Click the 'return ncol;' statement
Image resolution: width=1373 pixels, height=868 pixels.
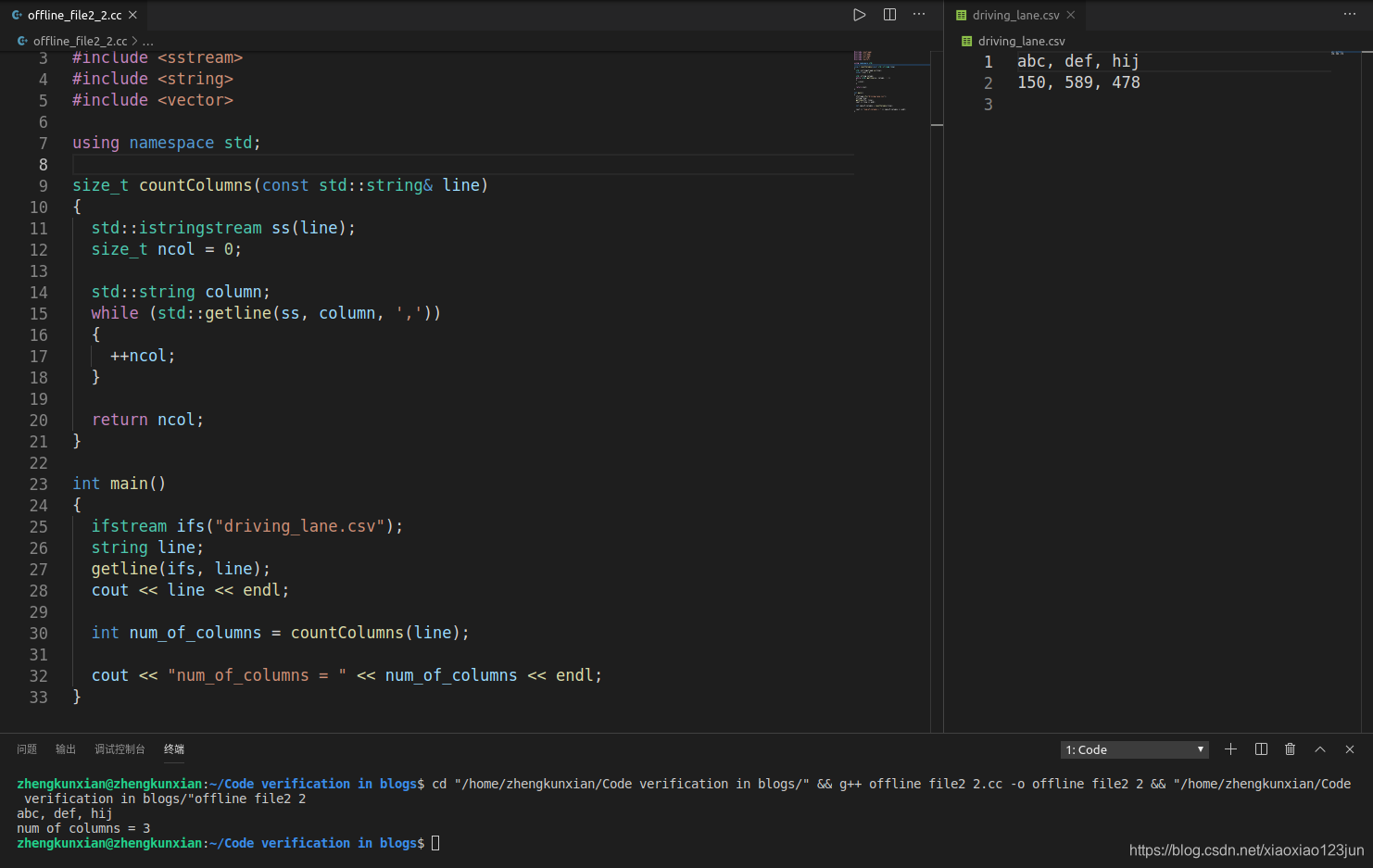coord(147,420)
